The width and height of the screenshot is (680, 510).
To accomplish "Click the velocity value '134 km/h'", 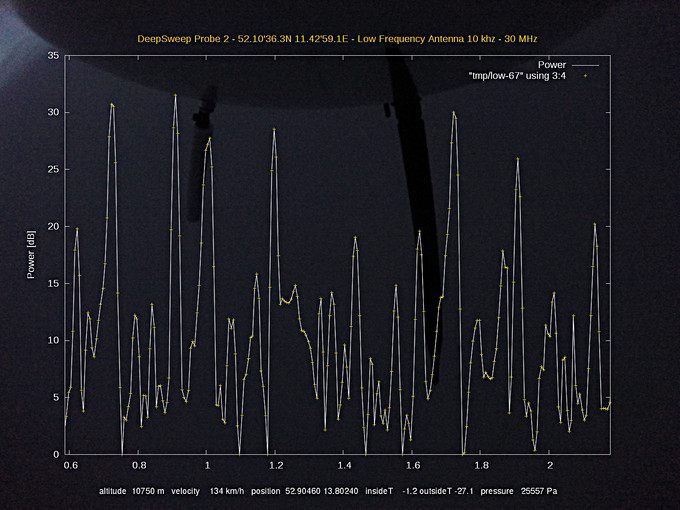I will (x=227, y=491).
